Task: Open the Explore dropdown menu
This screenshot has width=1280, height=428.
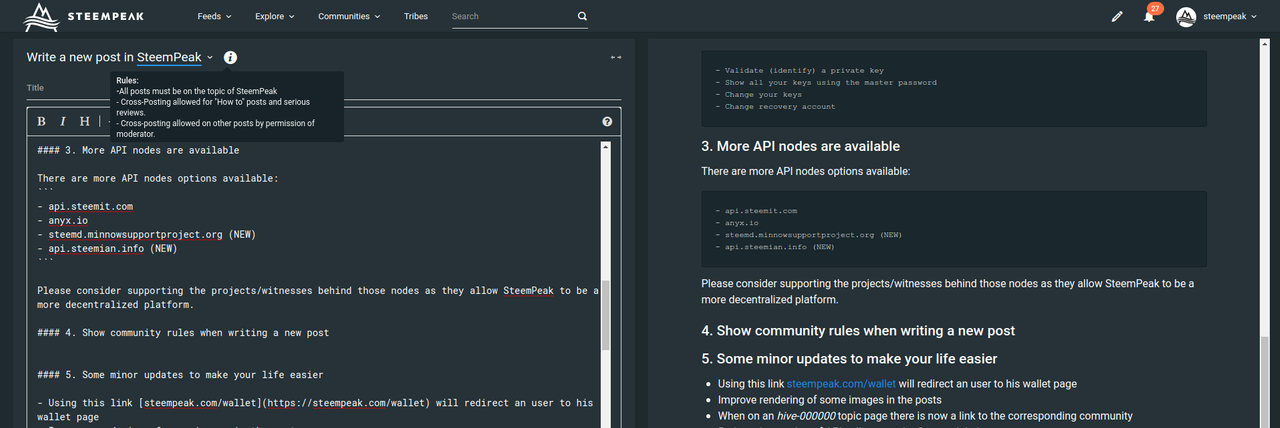Action: coord(274,16)
